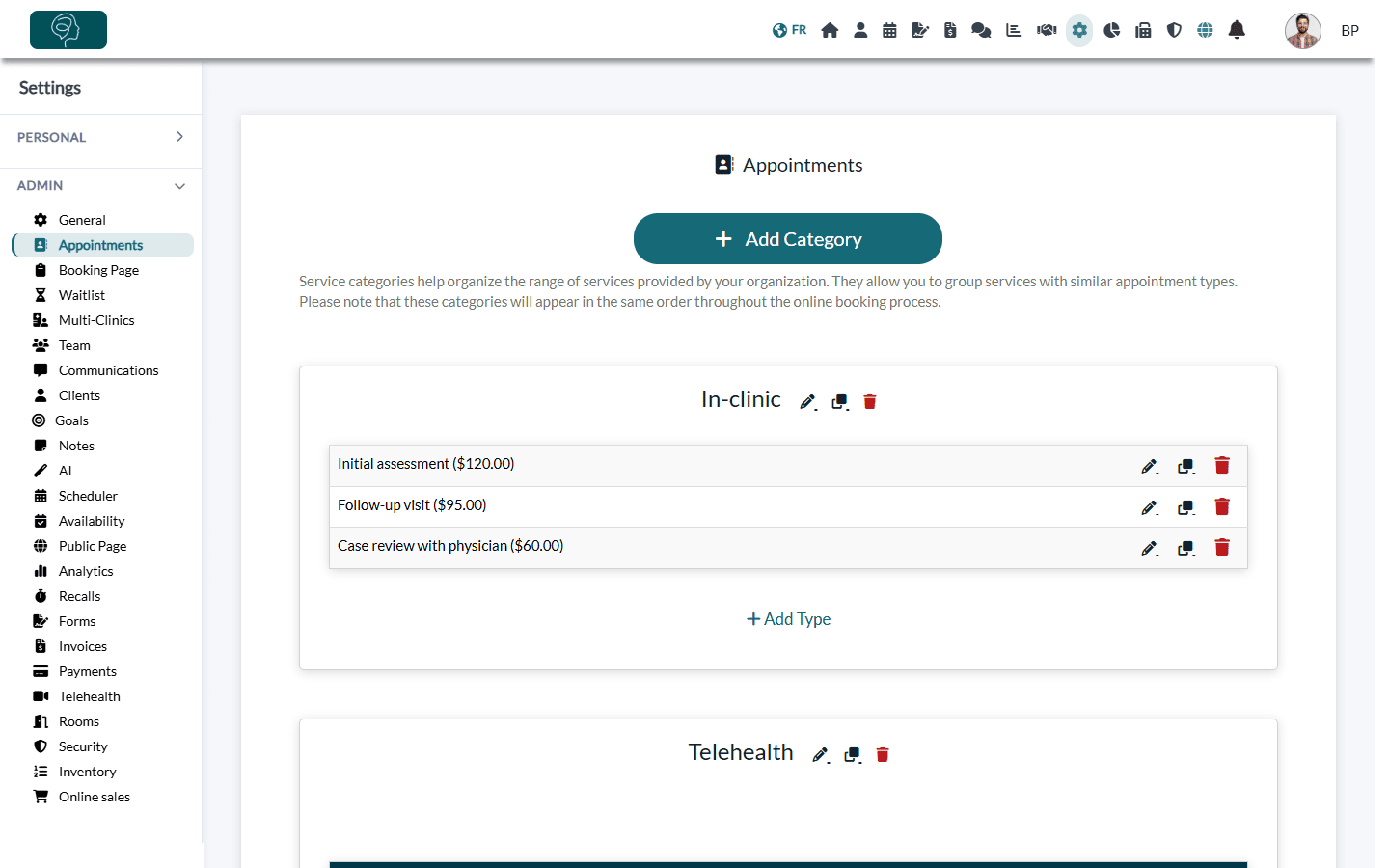Screen dimensions: 1389x868
Task: Delete the Case review with physician type
Action: tap(1222, 547)
